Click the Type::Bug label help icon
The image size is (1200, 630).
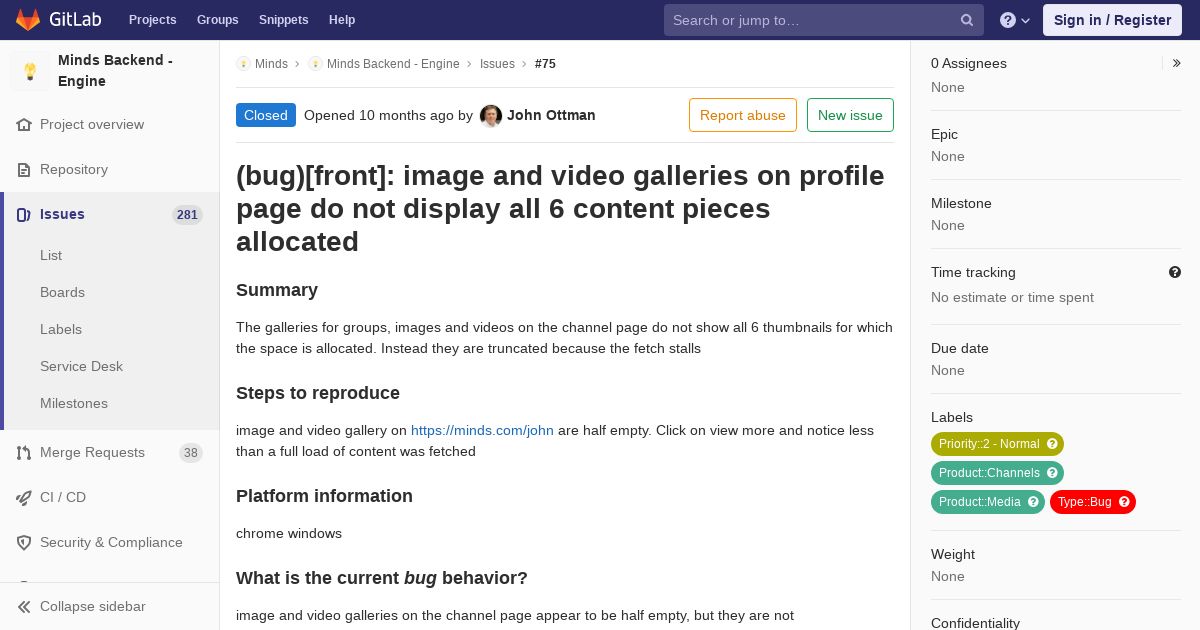click(1124, 502)
